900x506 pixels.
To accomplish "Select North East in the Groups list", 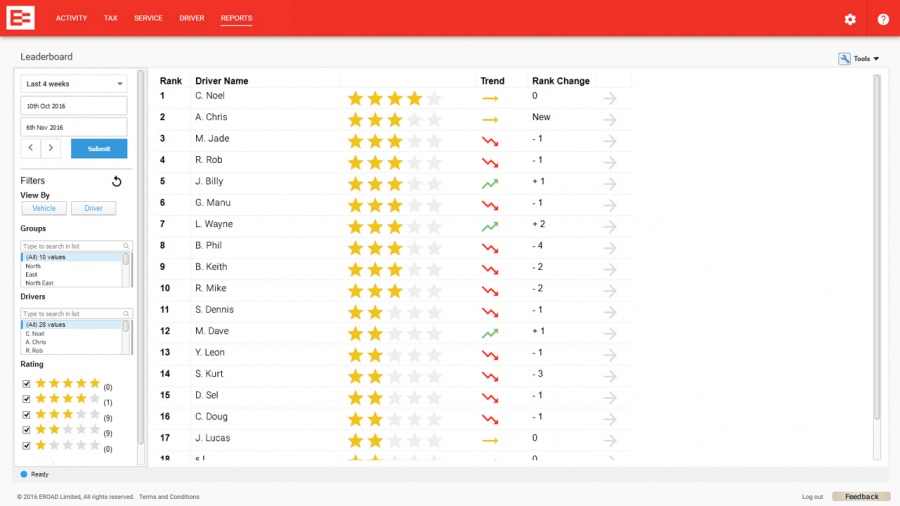I will coord(40,283).
